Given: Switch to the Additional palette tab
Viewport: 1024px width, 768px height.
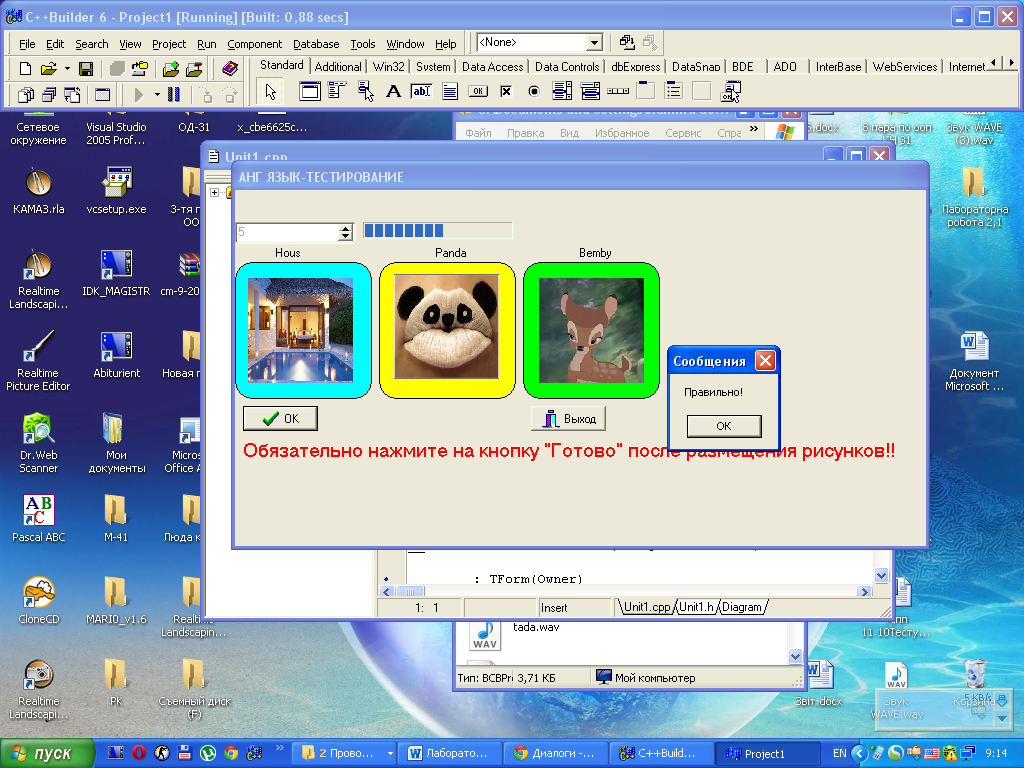Looking at the screenshot, I should point(338,67).
